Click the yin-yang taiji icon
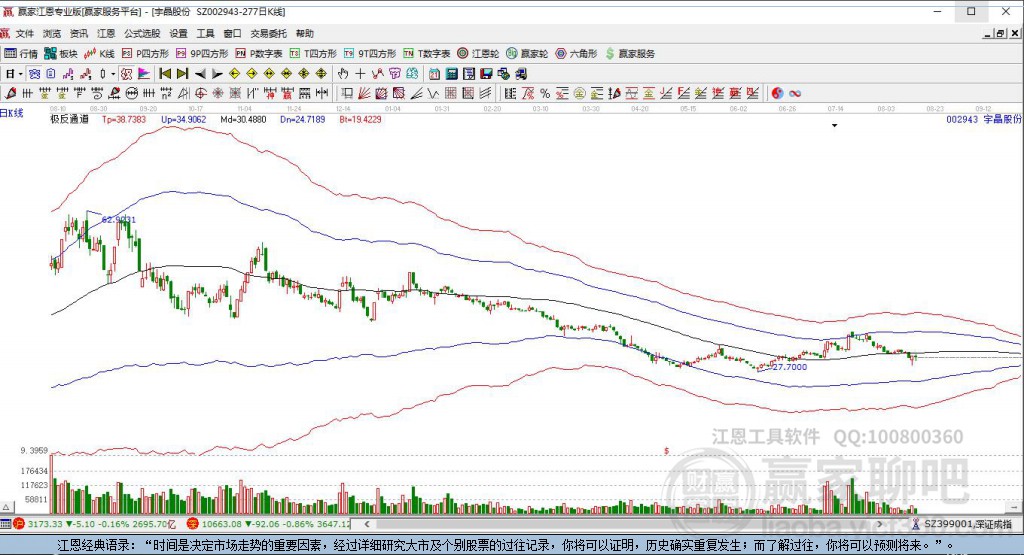The image size is (1024, 555). coord(777,93)
